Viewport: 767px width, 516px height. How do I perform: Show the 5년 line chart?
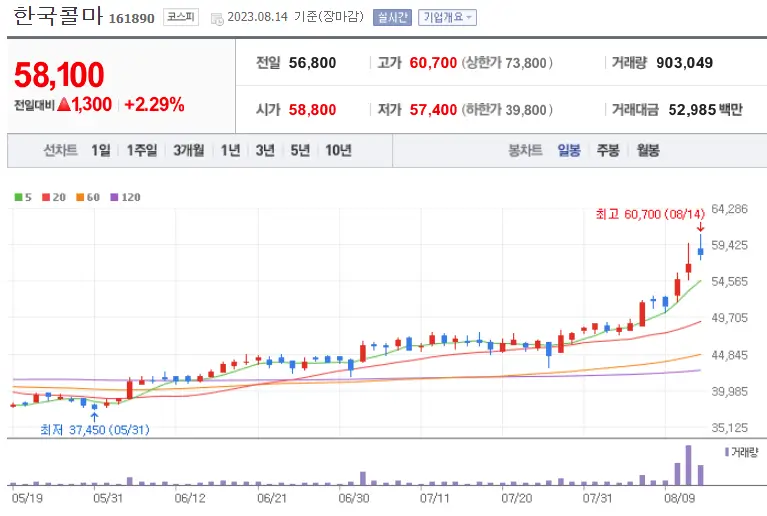(x=300, y=150)
